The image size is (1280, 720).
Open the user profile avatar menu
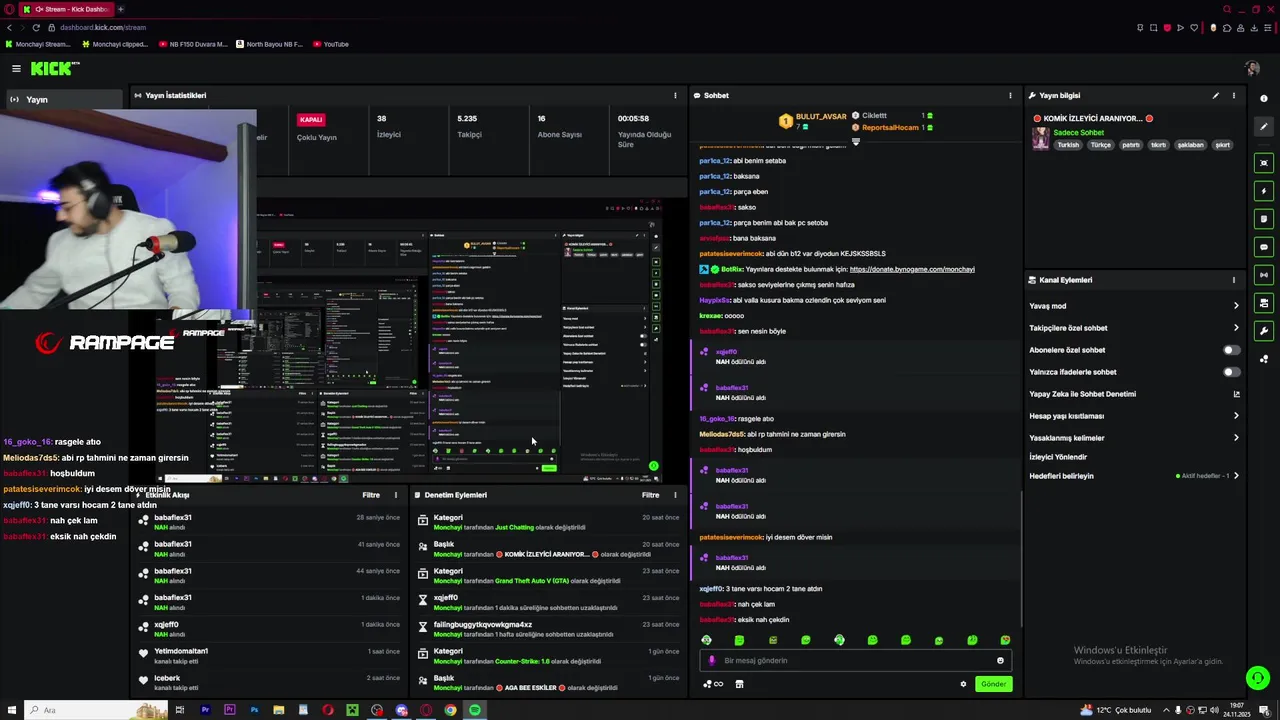click(x=1252, y=68)
